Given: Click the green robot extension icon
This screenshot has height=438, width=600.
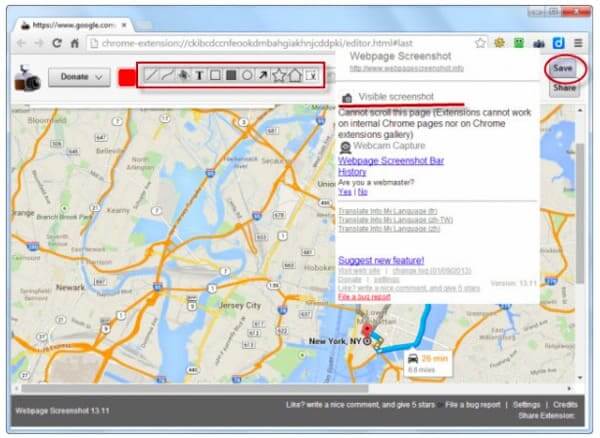Looking at the screenshot, I should click(519, 43).
